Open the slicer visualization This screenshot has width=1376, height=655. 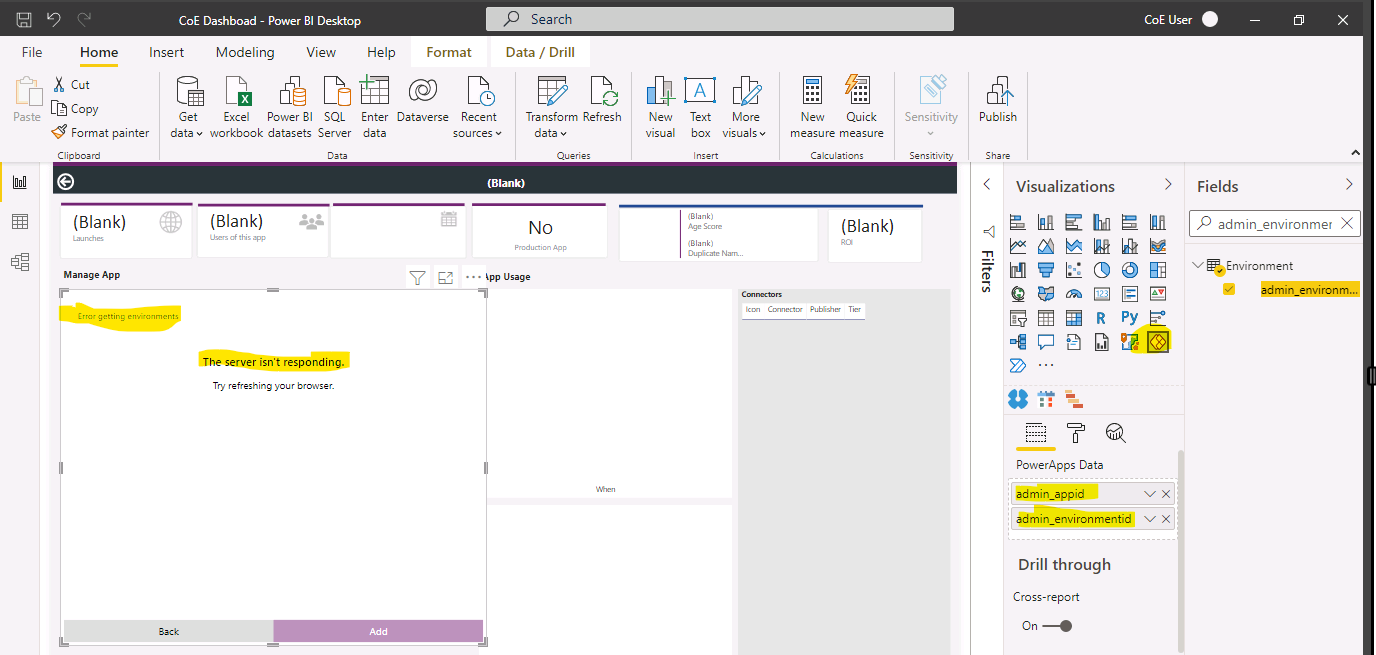(x=1018, y=317)
